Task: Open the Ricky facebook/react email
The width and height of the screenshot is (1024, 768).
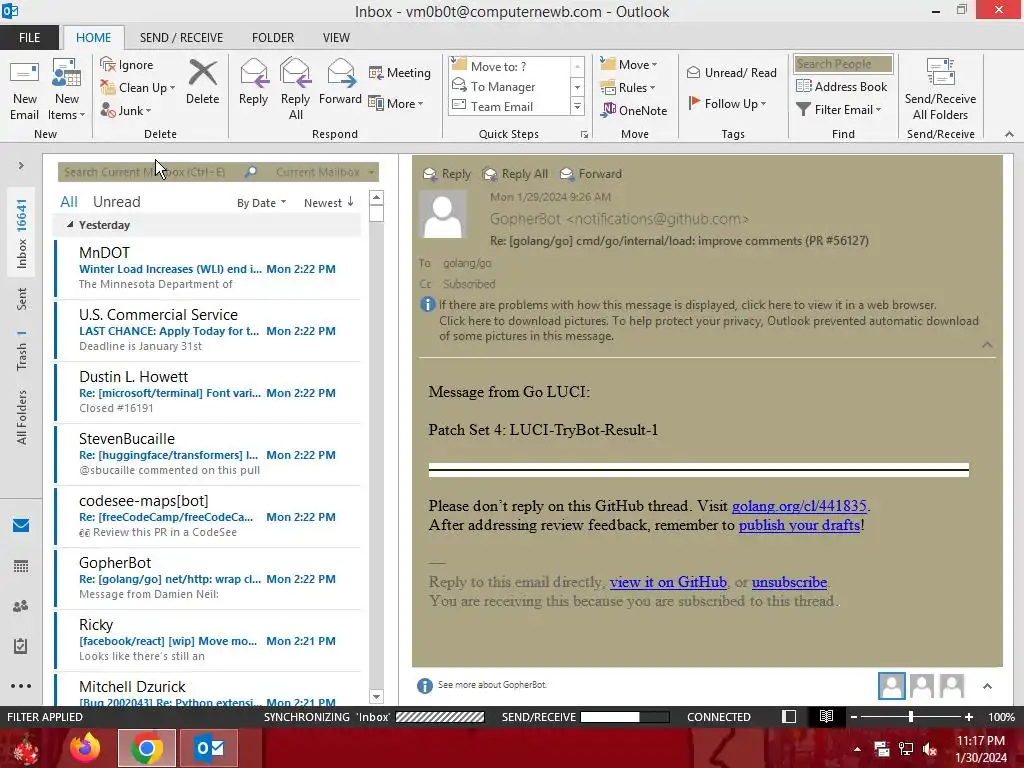Action: 208,641
